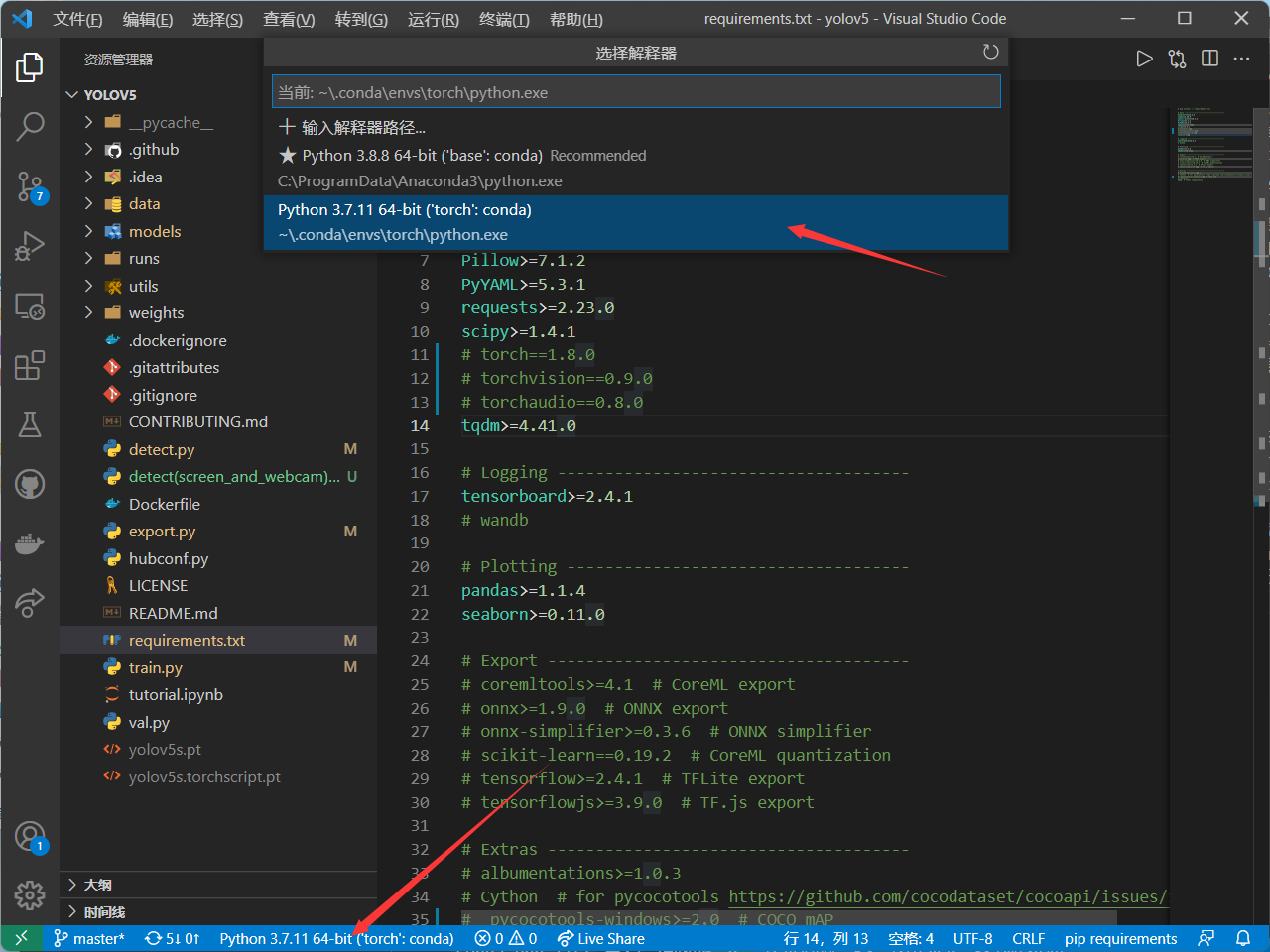
Task: Select Python 3.7.11 torch conda interpreter
Action: coord(636,222)
